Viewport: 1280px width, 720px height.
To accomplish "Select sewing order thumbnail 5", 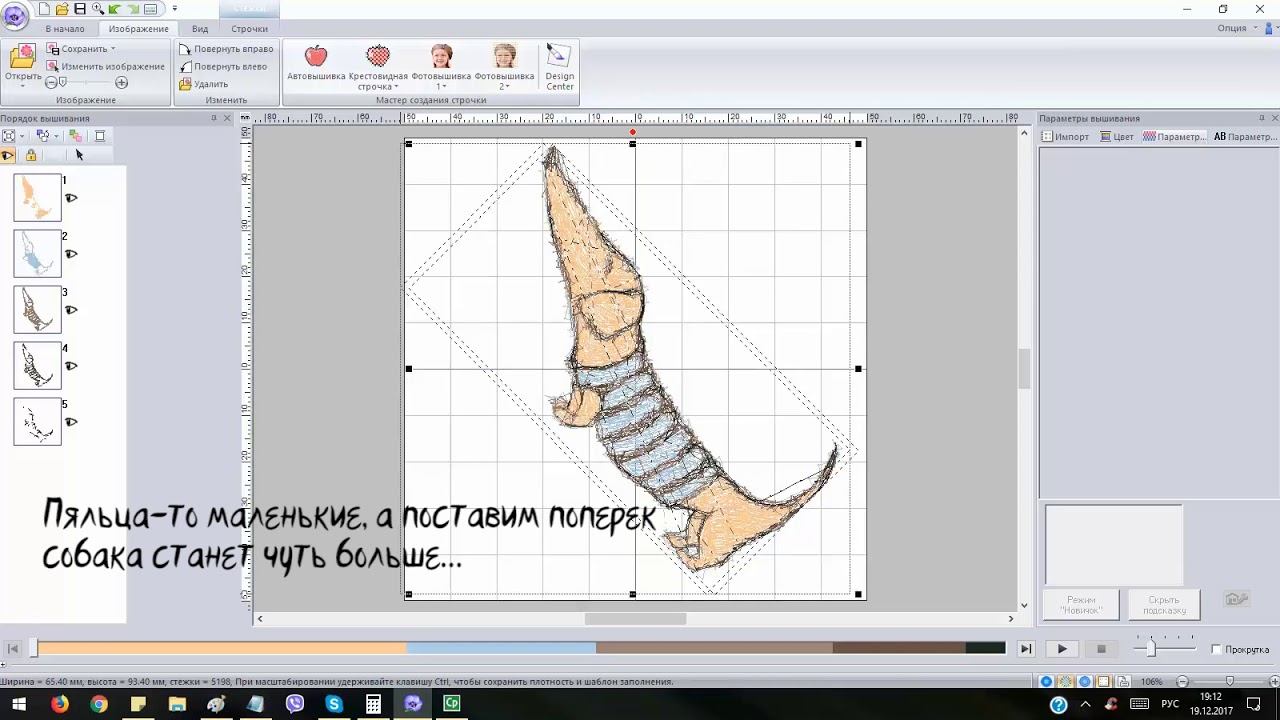I will [38, 422].
